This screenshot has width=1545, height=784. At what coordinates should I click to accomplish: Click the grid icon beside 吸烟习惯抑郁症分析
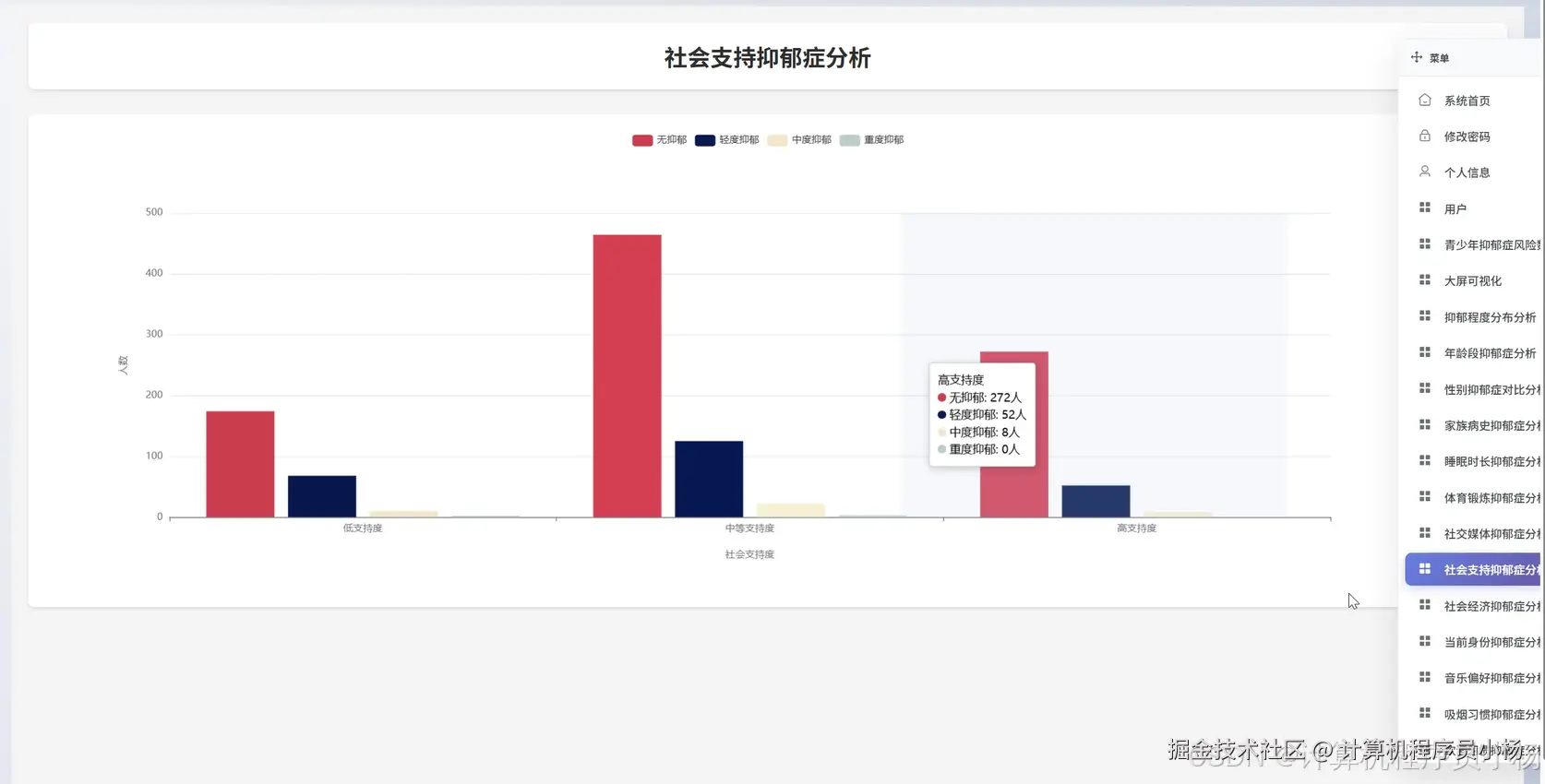[1425, 714]
